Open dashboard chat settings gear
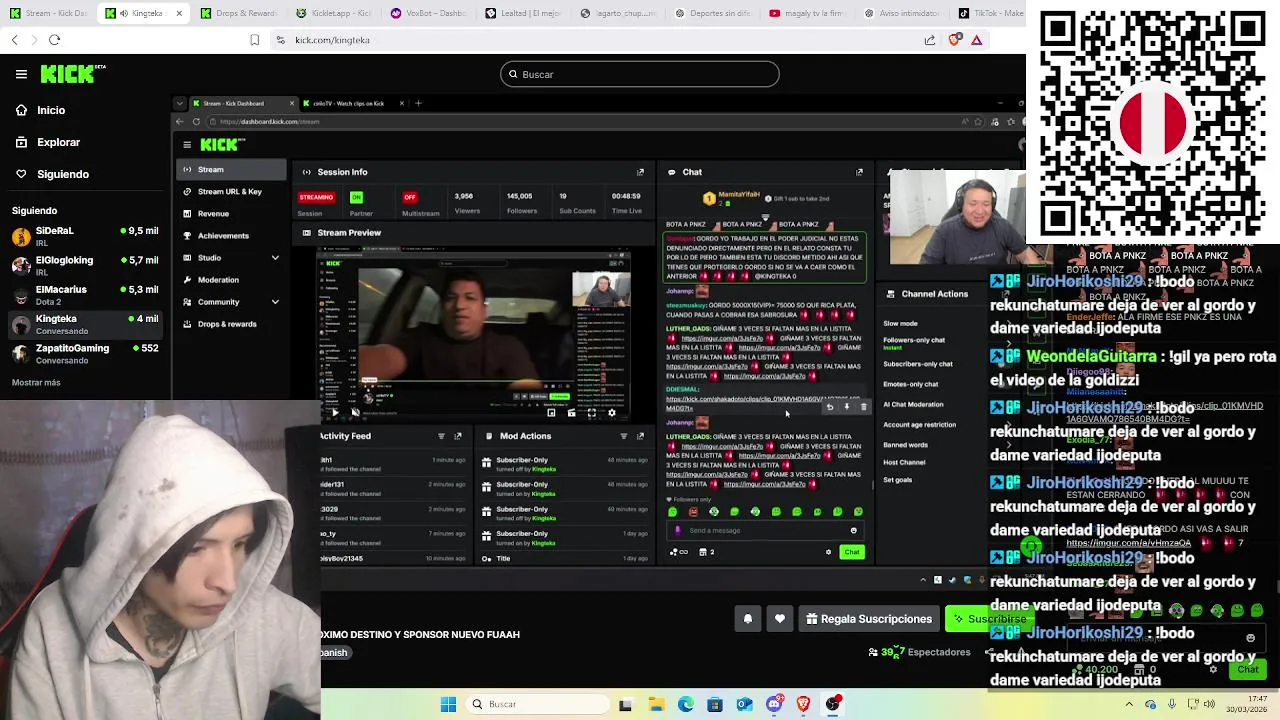The width and height of the screenshot is (1280, 720). [x=828, y=552]
